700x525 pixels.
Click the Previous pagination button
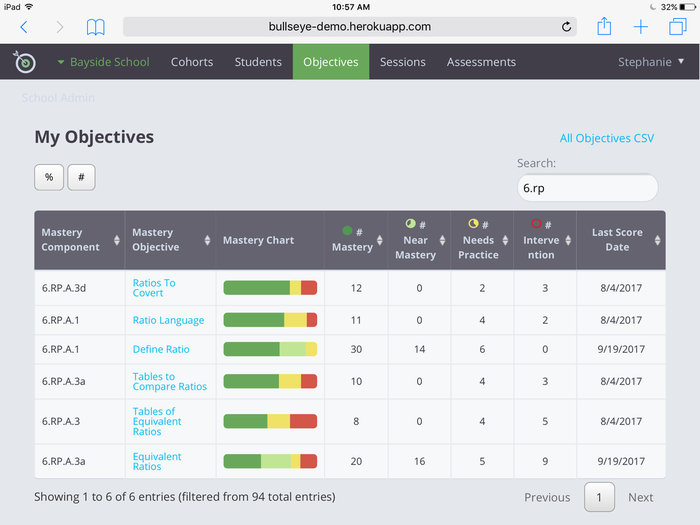pos(547,497)
